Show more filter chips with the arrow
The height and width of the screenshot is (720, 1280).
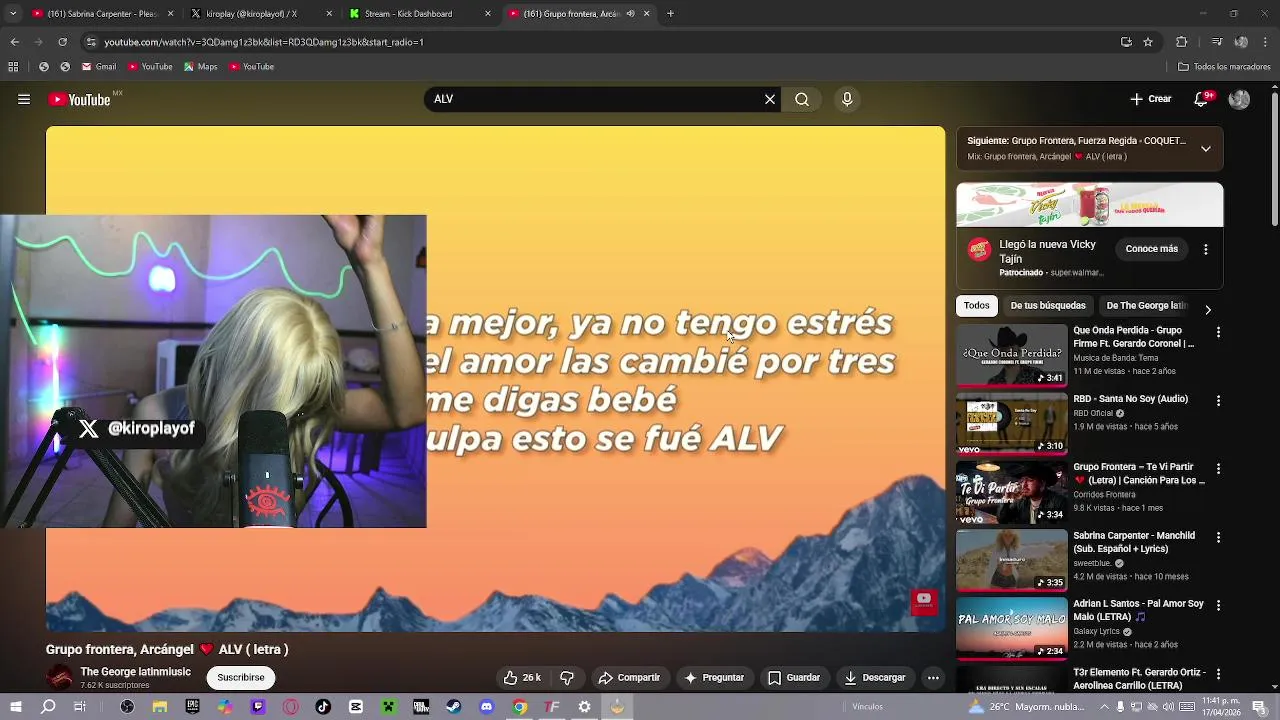pyautogui.click(x=1208, y=309)
